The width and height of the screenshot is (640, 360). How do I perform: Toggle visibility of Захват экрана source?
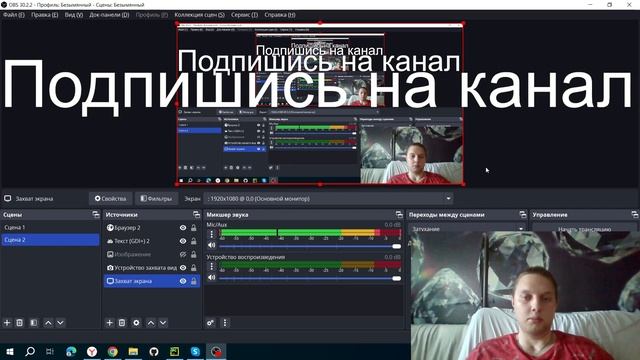click(183, 281)
